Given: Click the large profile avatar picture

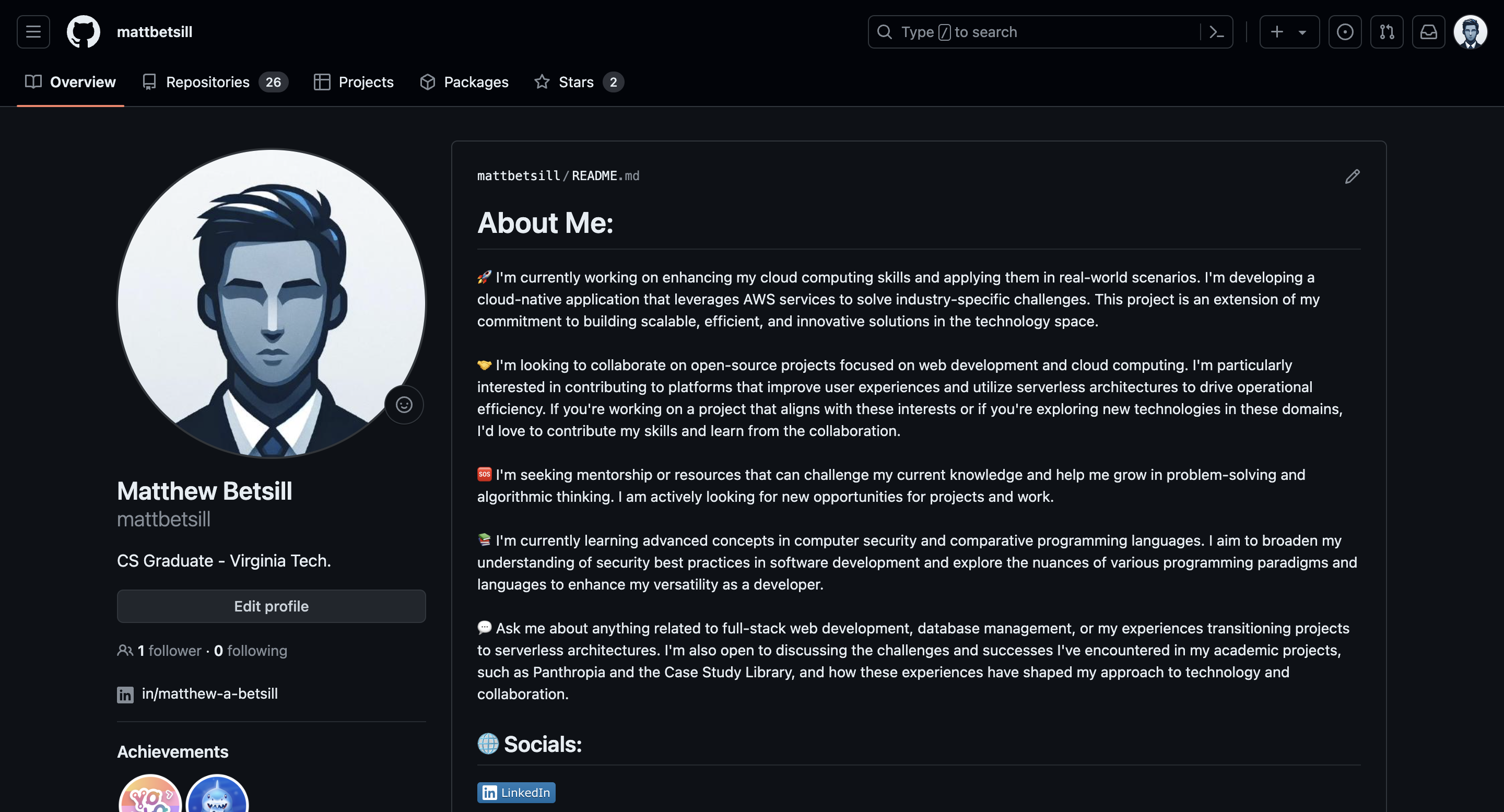Looking at the screenshot, I should tap(272, 303).
